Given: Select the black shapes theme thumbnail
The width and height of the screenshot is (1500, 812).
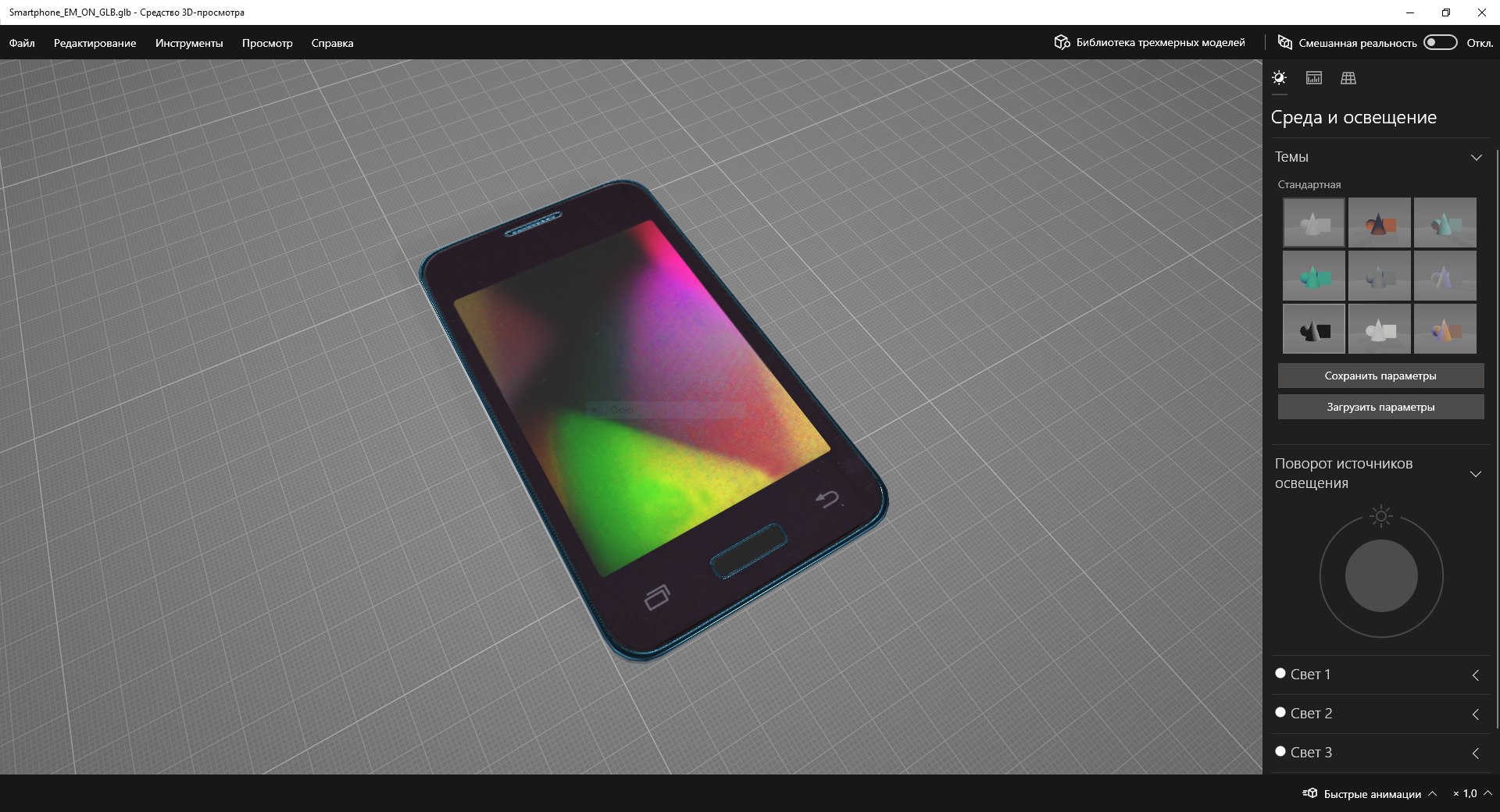Looking at the screenshot, I should coord(1314,329).
